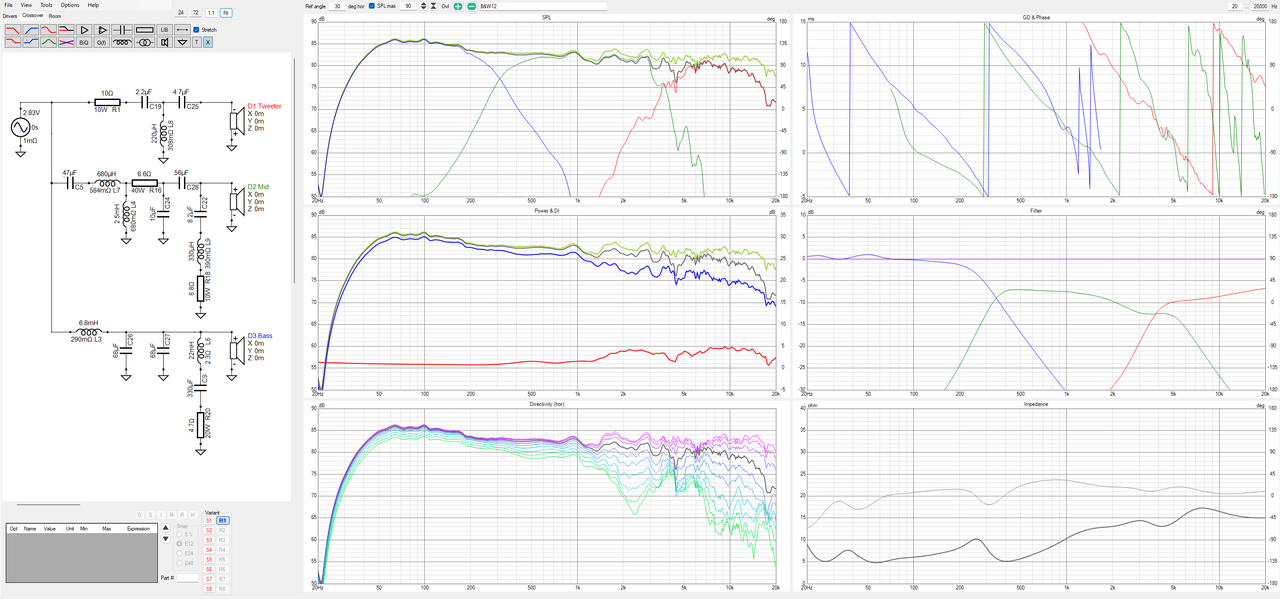Click the T toolbar button

196,43
